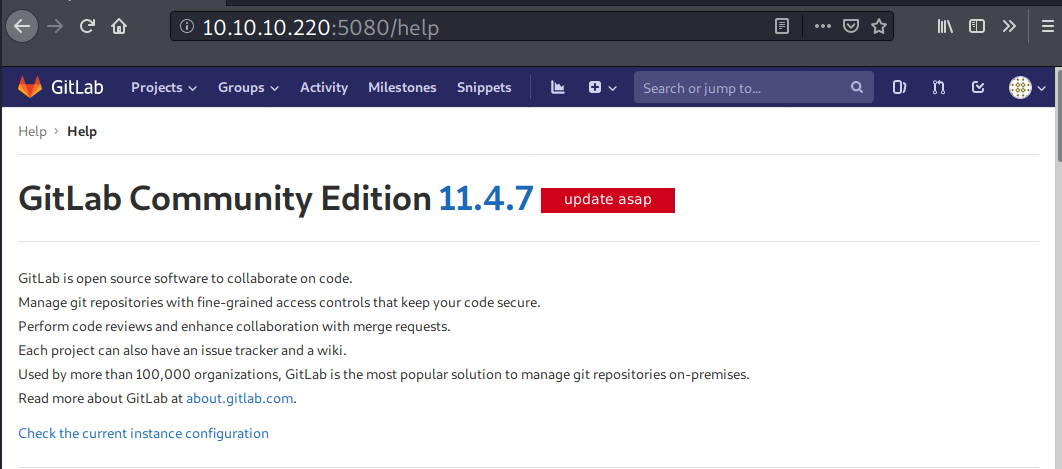1062x469 pixels.
Task: Toggle the browser sidebar icon
Action: [x=977, y=26]
